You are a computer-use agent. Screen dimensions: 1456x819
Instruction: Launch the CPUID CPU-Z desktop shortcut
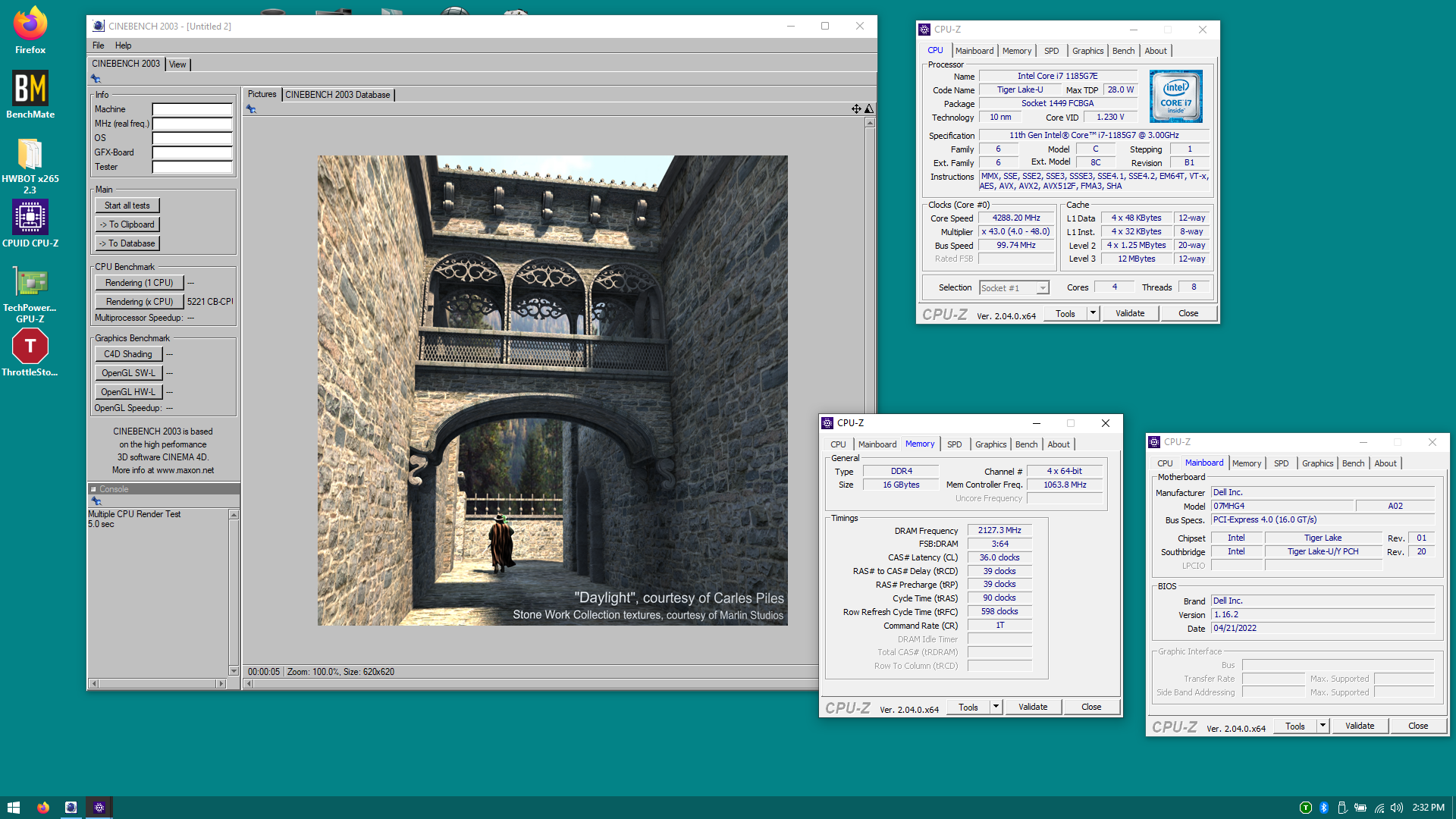(x=30, y=224)
